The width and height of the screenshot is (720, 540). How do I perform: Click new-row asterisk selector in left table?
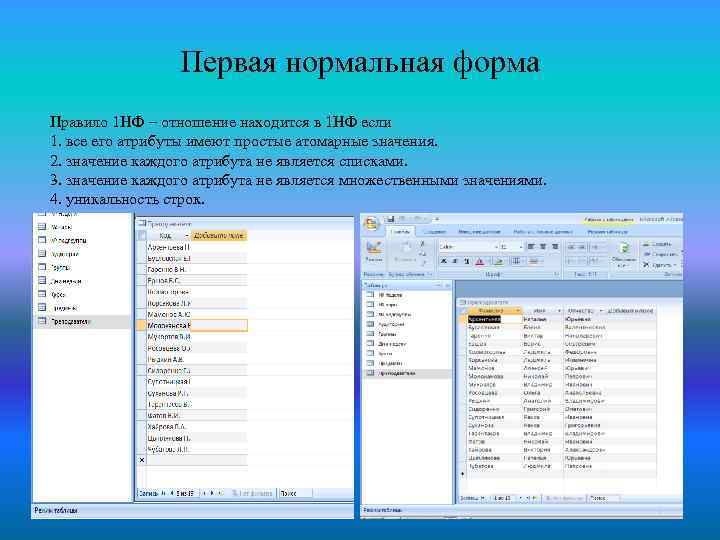tap(142, 460)
